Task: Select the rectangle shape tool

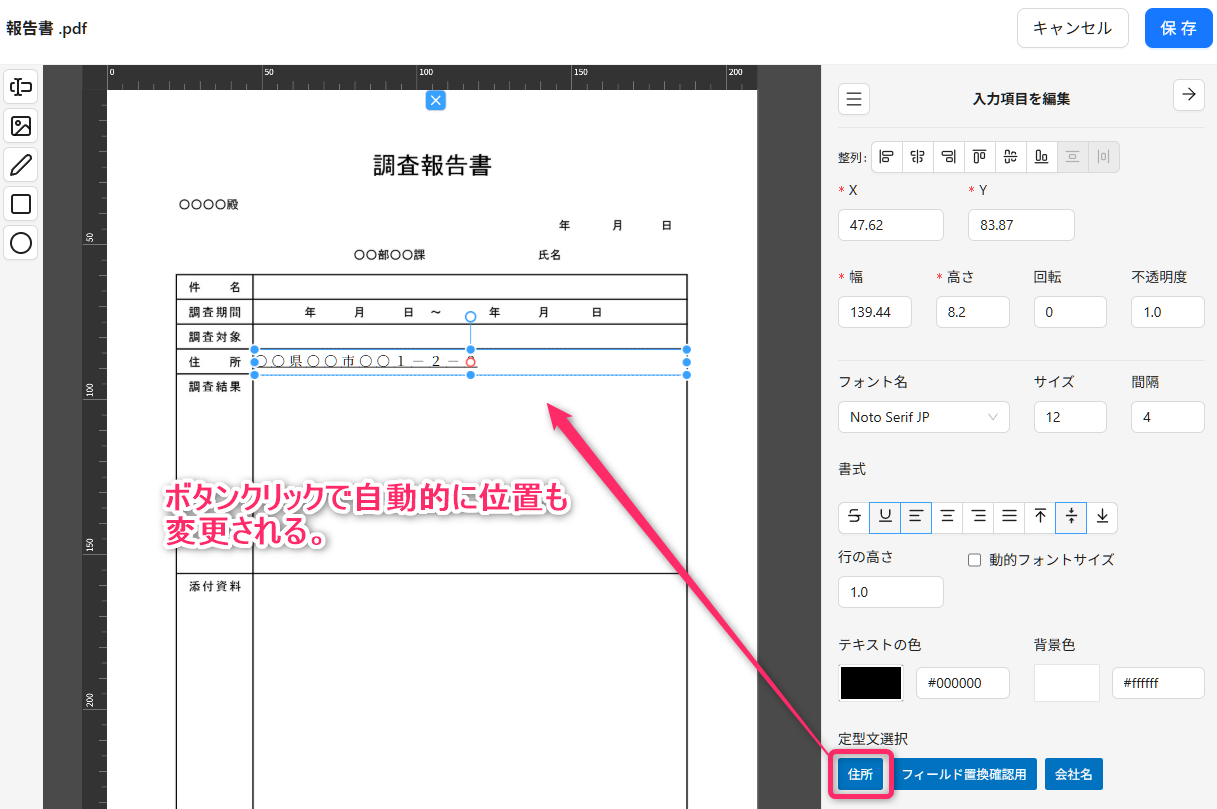Action: pos(21,204)
